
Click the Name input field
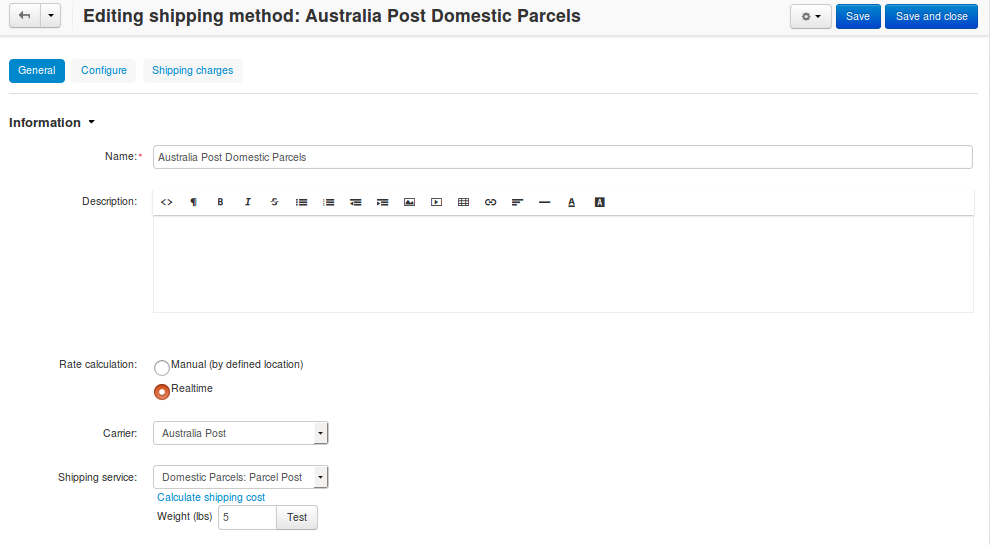click(x=563, y=157)
